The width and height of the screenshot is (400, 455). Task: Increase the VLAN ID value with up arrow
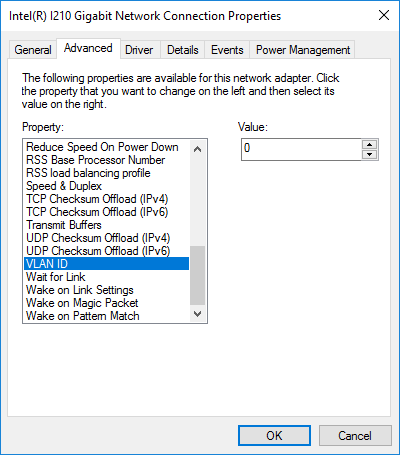pos(369,145)
